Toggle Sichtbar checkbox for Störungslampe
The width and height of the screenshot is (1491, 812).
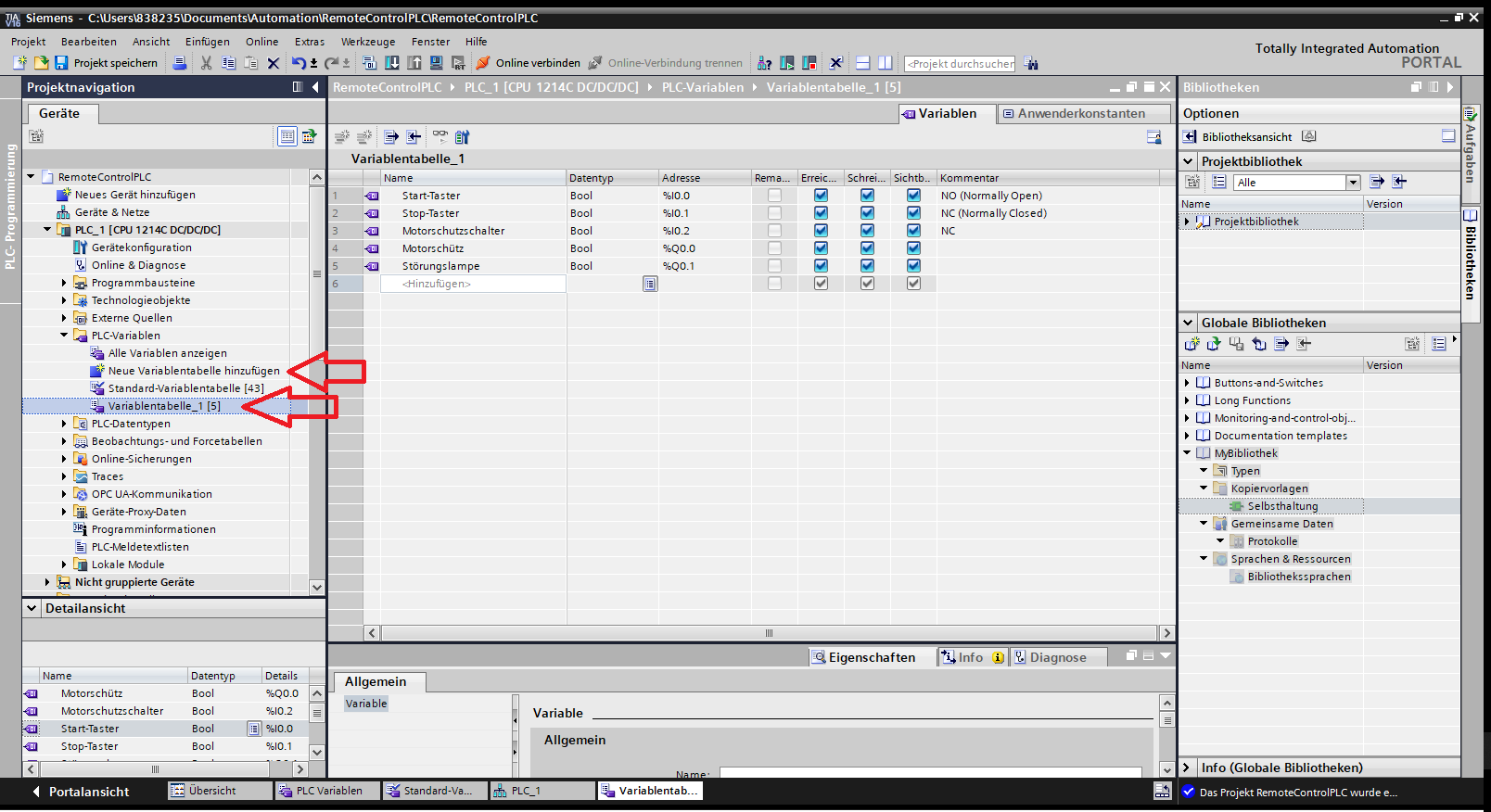tap(913, 266)
